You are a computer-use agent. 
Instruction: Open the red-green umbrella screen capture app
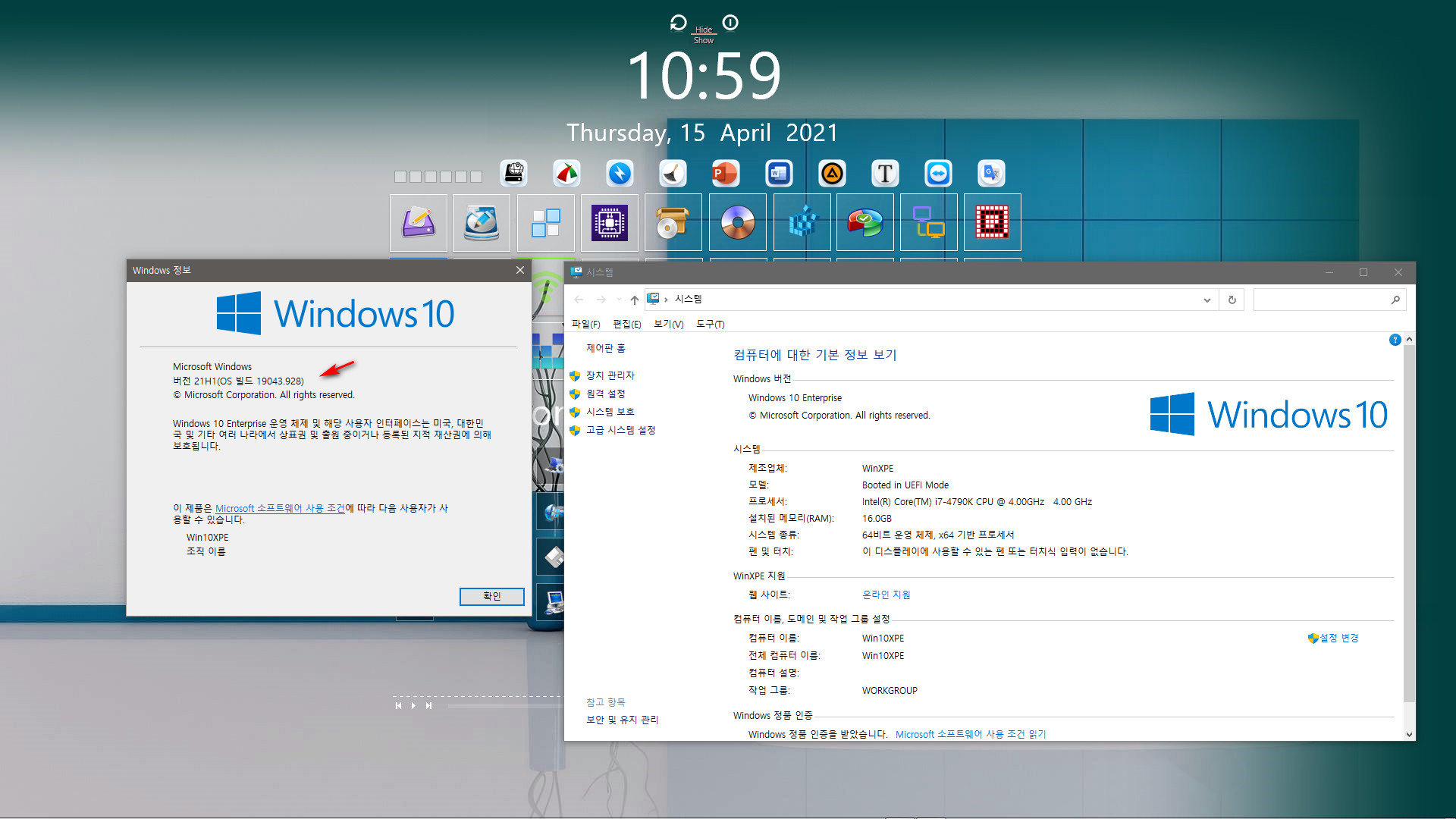pyautogui.click(x=566, y=173)
